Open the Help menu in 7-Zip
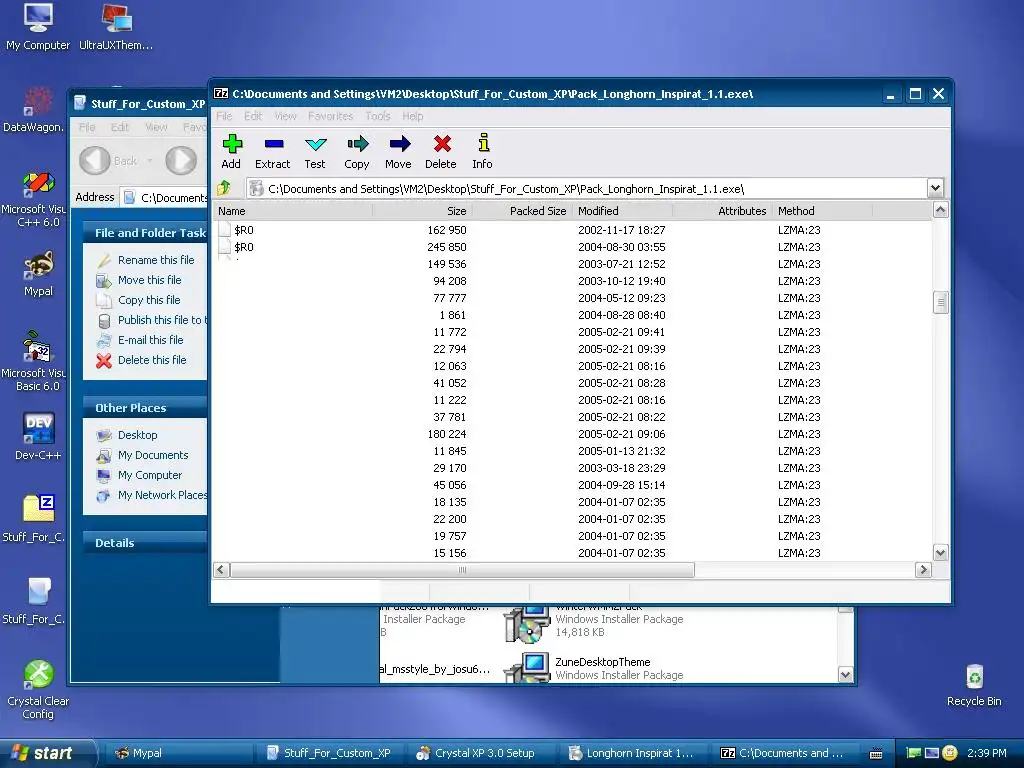Viewport: 1024px width, 768px height. [x=412, y=116]
